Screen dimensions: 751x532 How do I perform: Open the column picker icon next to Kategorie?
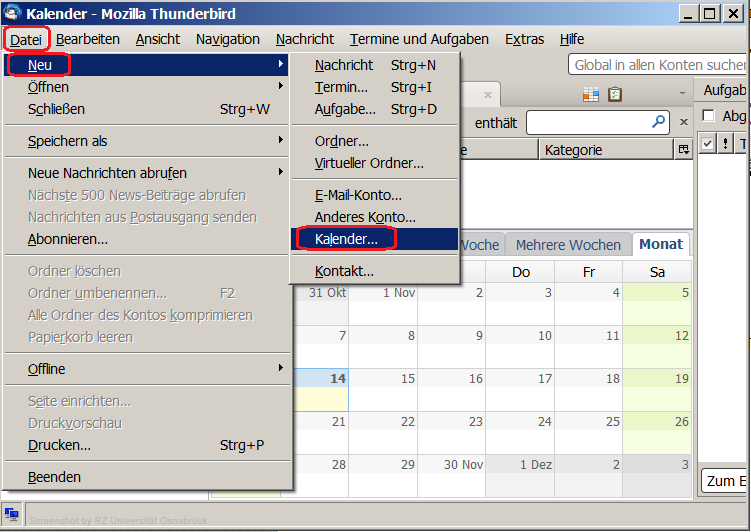[683, 150]
